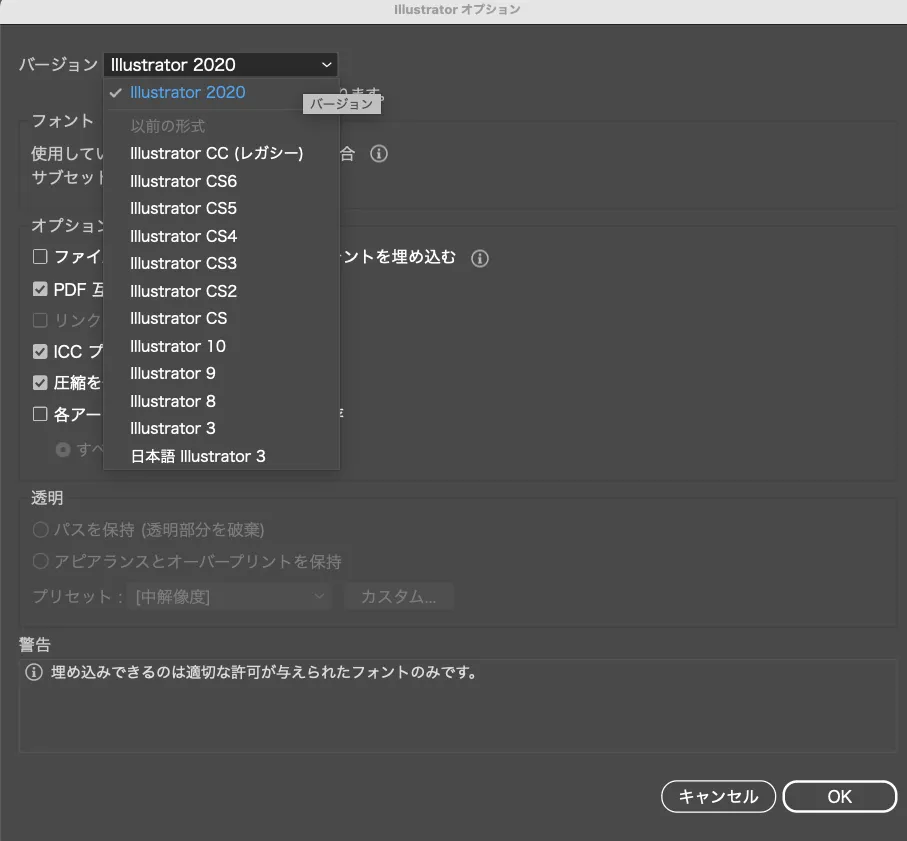This screenshot has height=841, width=907.
Task: Uncheck the PDF compatibility checkbox
Action: pyautogui.click(x=40, y=289)
